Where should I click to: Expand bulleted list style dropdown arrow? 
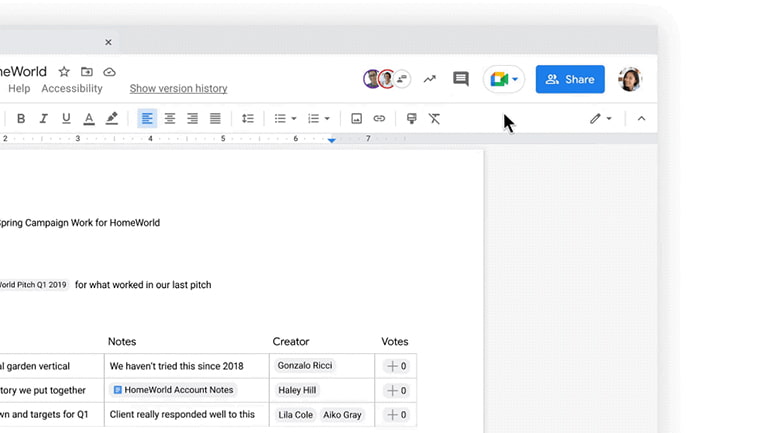[x=294, y=119]
